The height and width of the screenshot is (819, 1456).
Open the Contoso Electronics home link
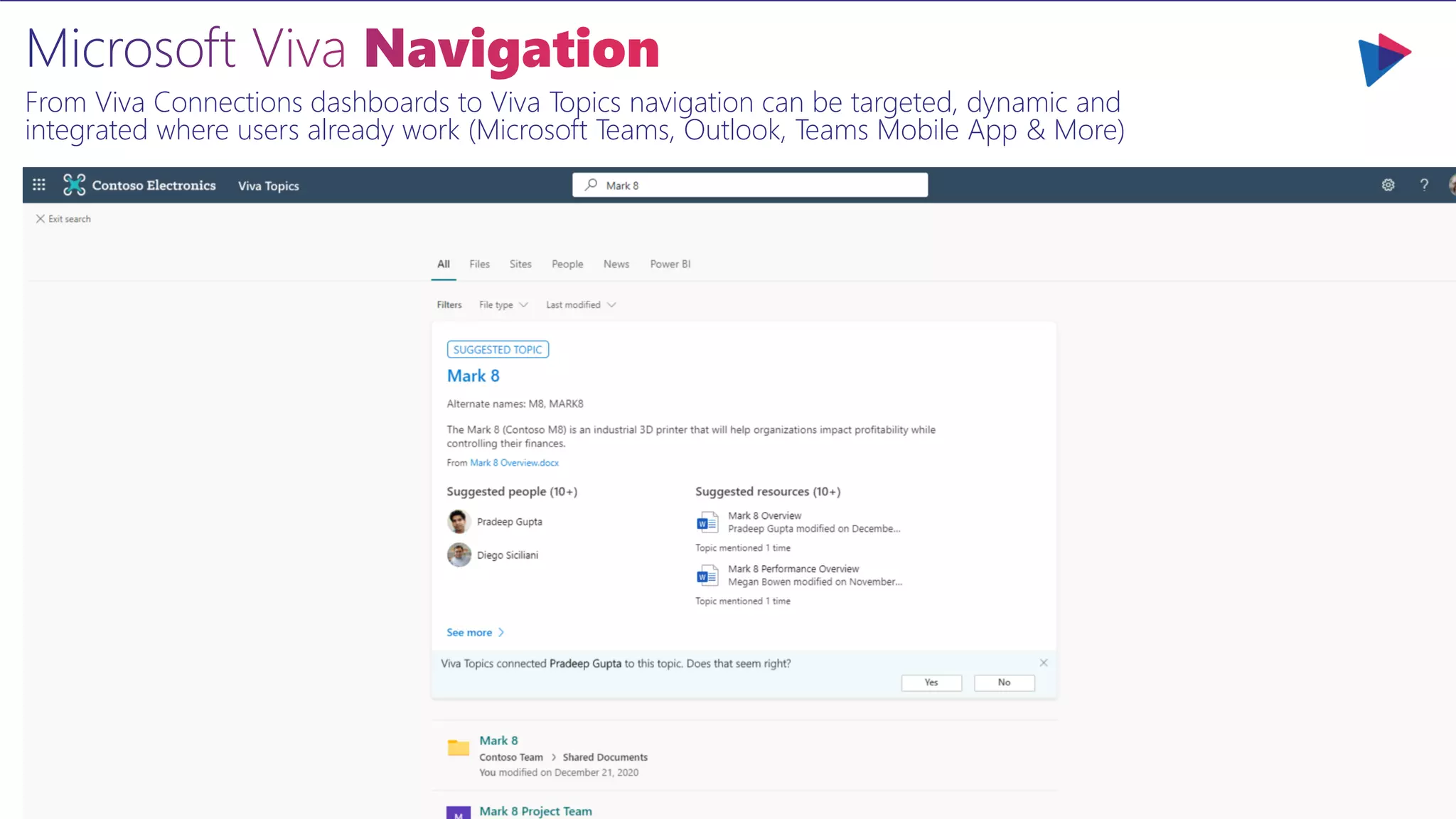[154, 185]
